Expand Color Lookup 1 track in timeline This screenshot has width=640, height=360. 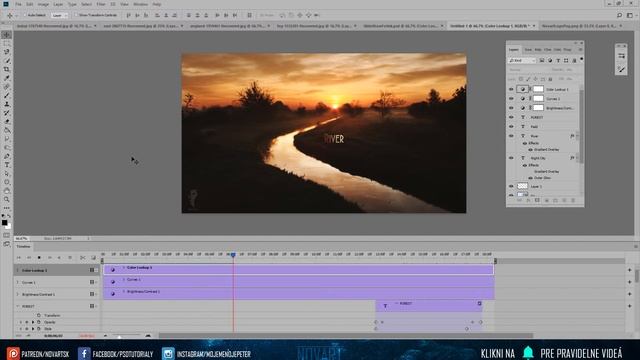(x=18, y=270)
